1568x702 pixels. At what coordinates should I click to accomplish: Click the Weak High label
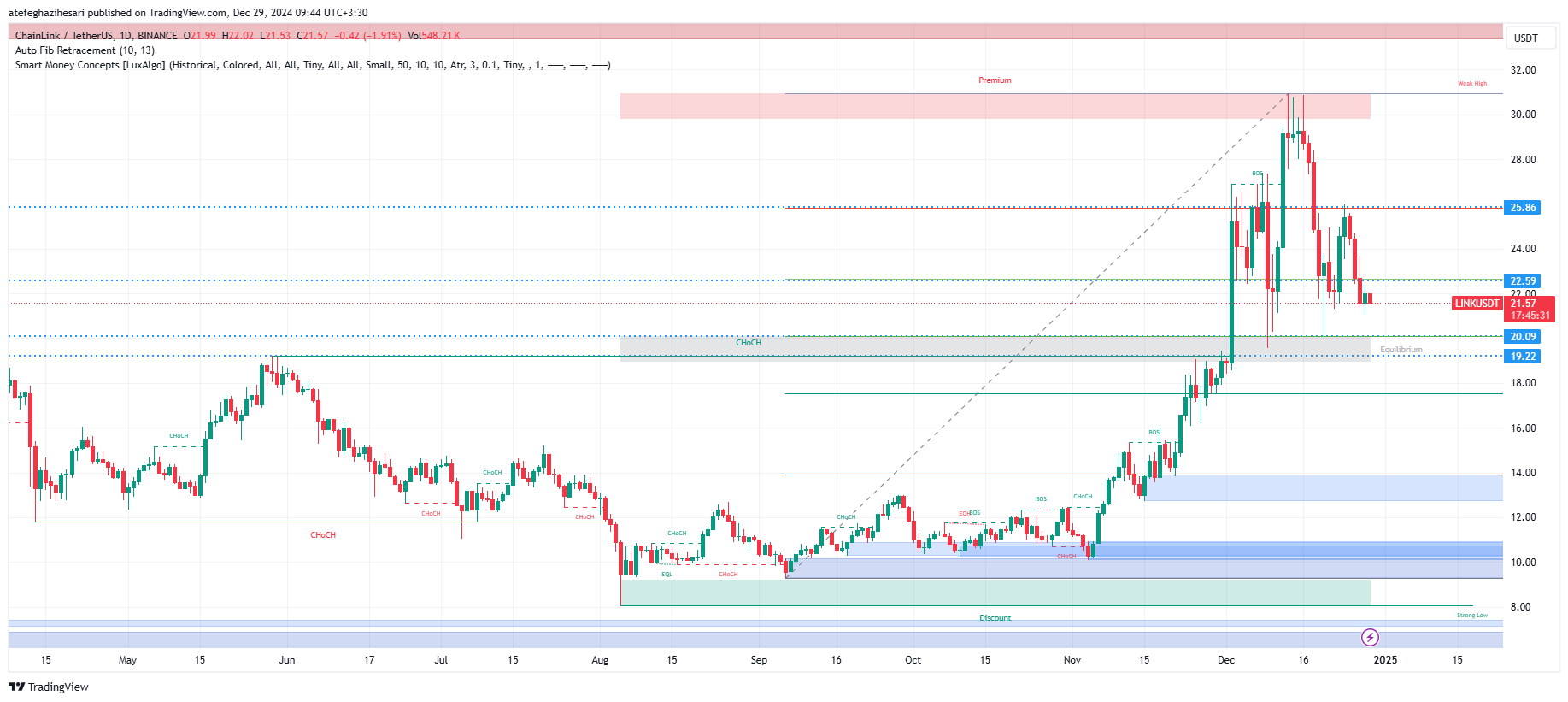click(x=1472, y=84)
